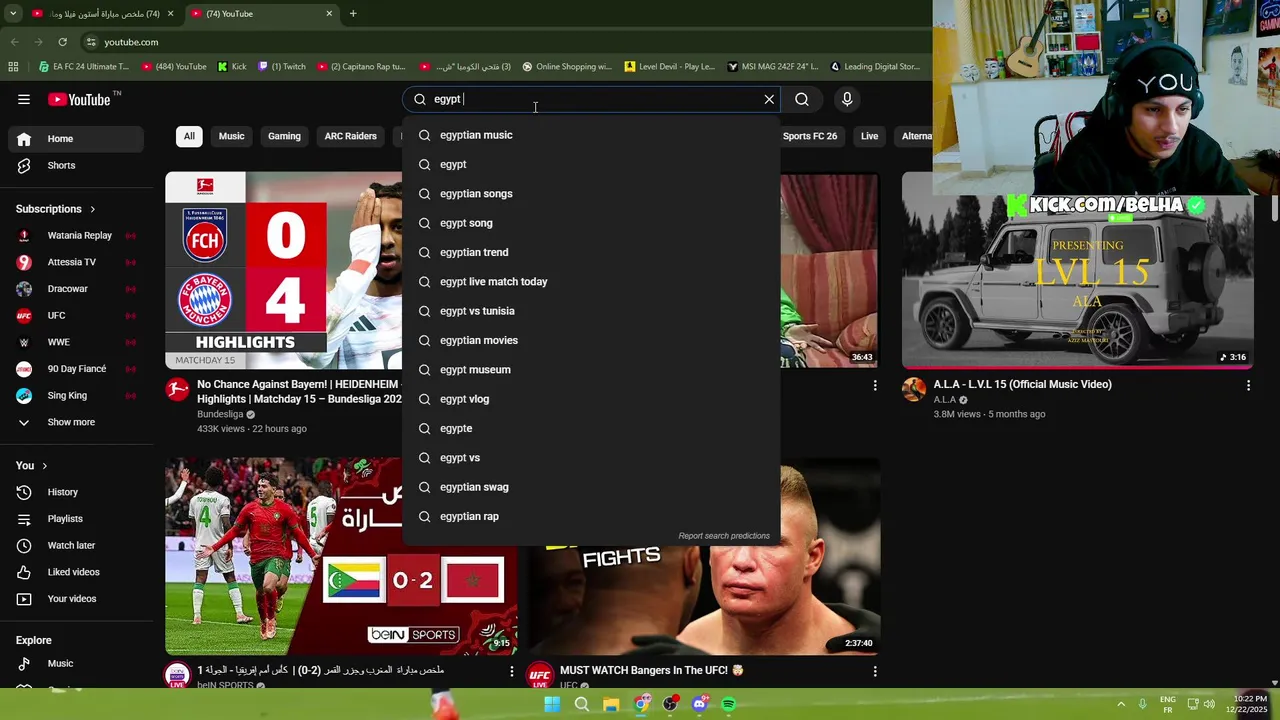Select the Live filter chip

coord(870,136)
